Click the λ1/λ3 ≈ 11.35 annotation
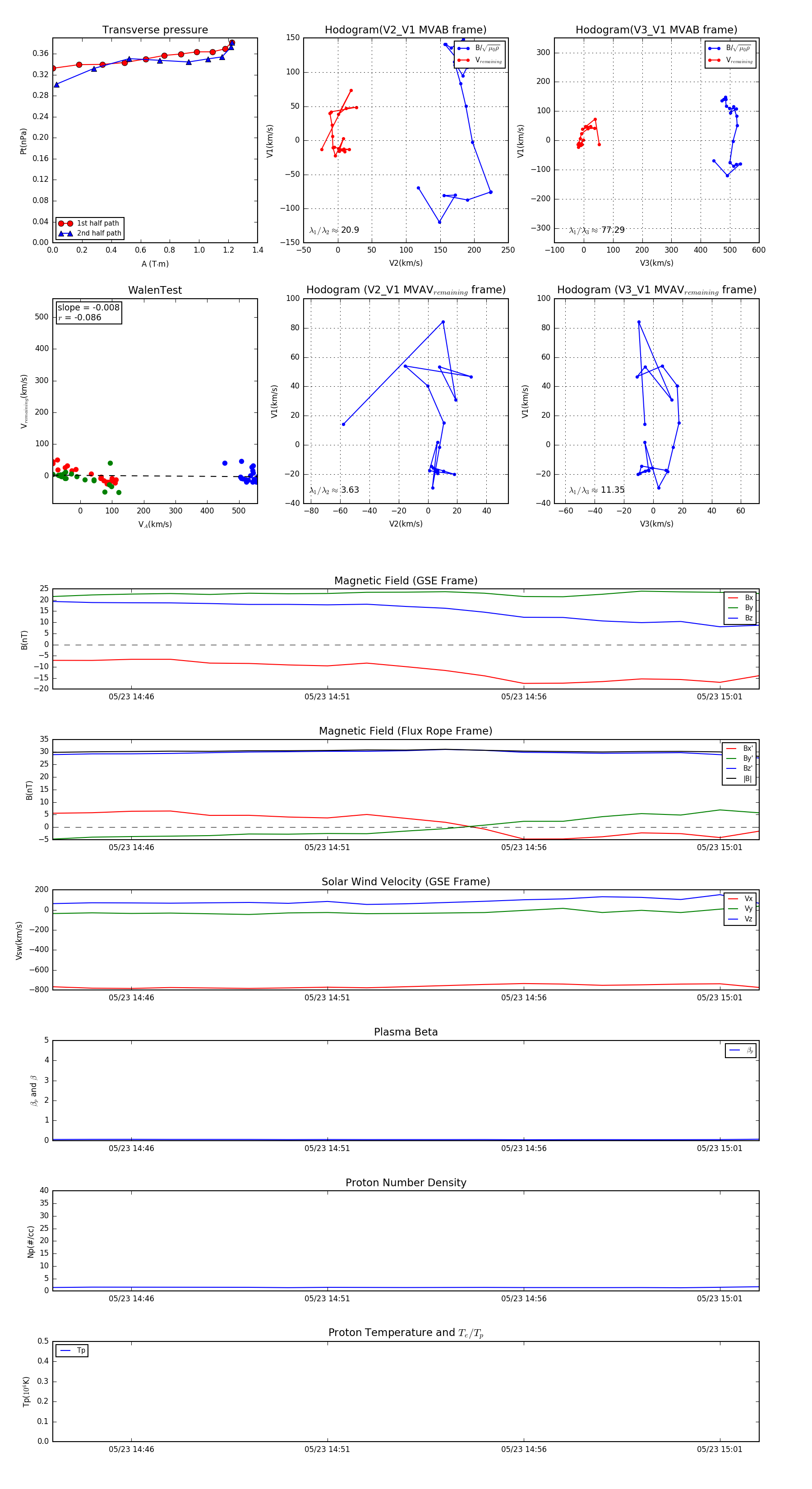This screenshot has height=1489, width=812. (x=596, y=490)
